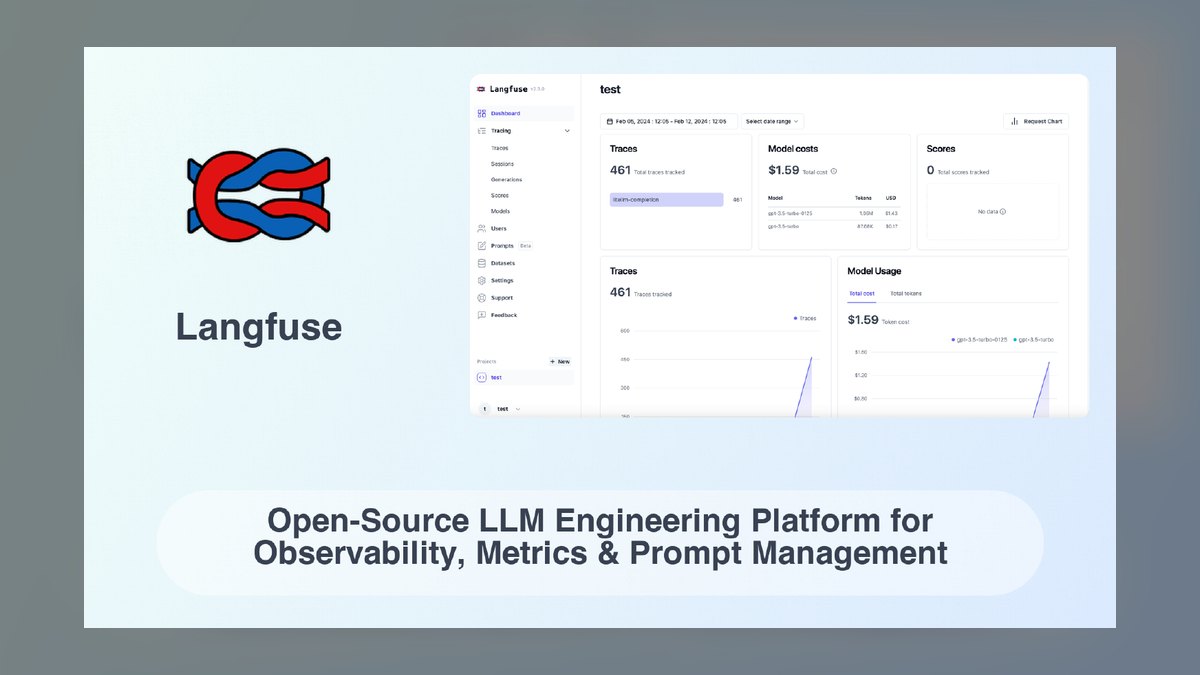Open Scores in the sidebar menu
This screenshot has width=1200, height=675.
click(500, 196)
